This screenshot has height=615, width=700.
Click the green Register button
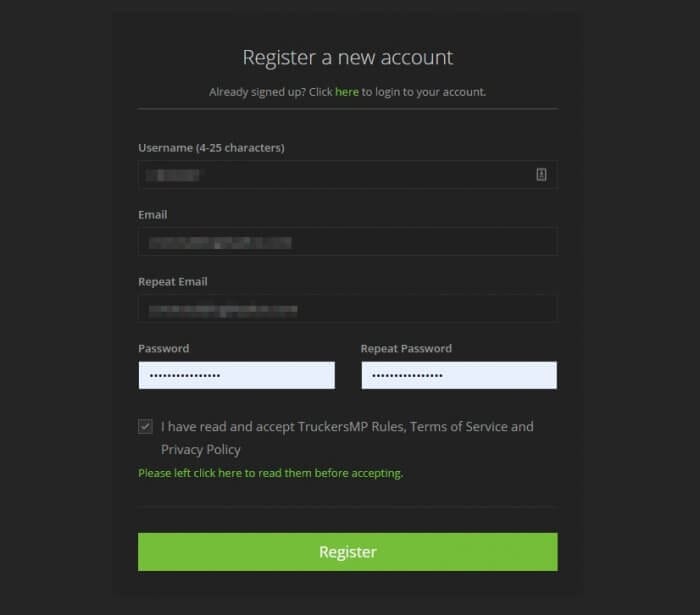(347, 552)
